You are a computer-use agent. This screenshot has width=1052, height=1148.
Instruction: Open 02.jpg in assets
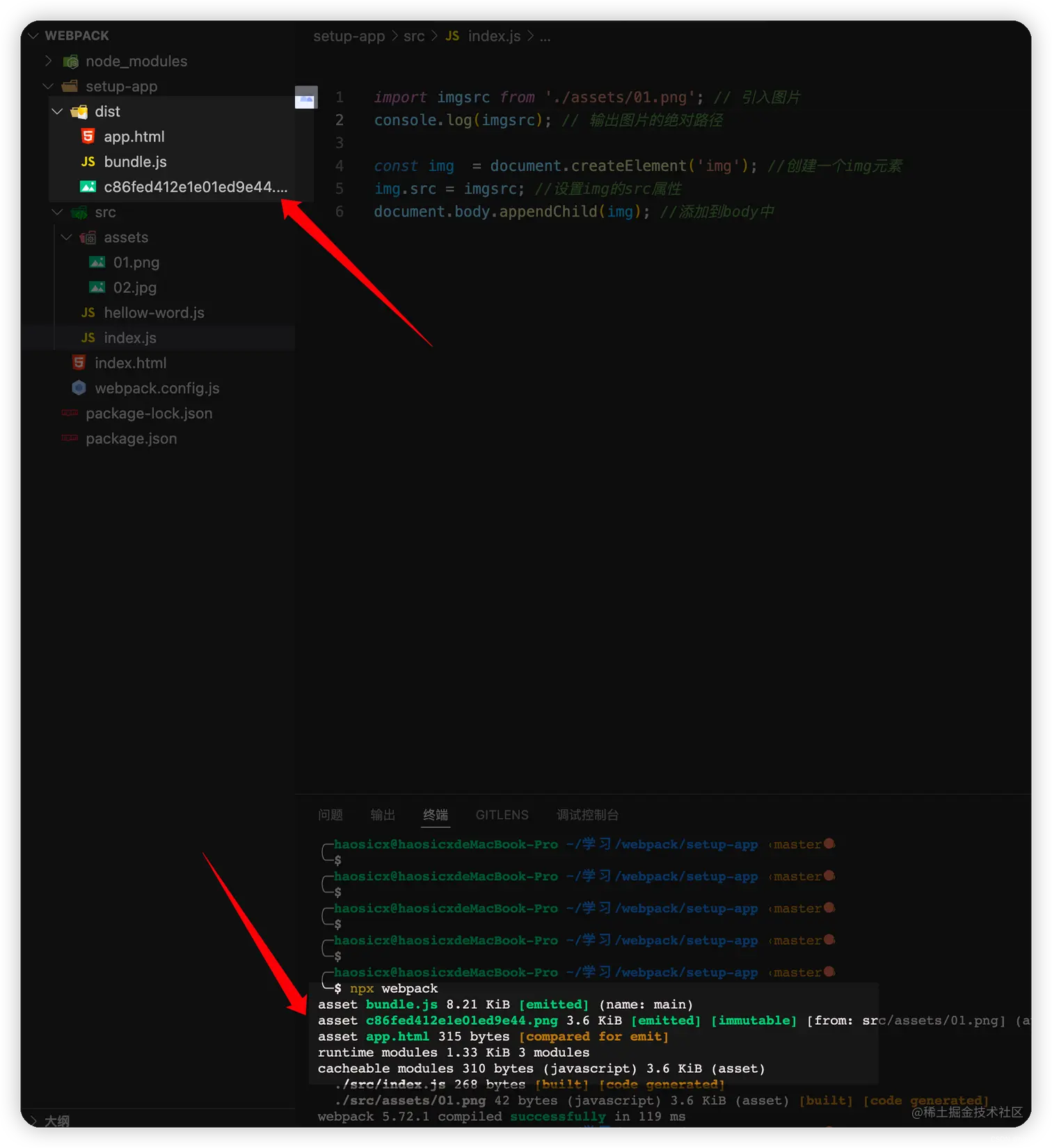click(x=135, y=287)
